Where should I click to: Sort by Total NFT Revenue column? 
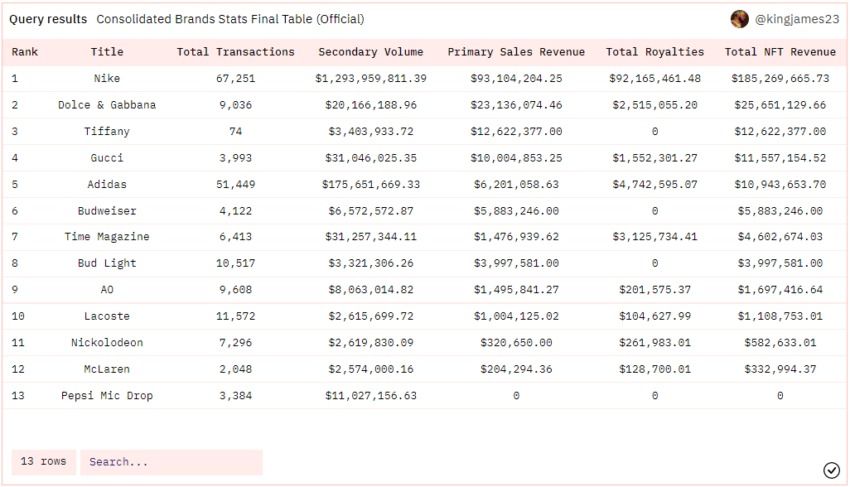(780, 52)
